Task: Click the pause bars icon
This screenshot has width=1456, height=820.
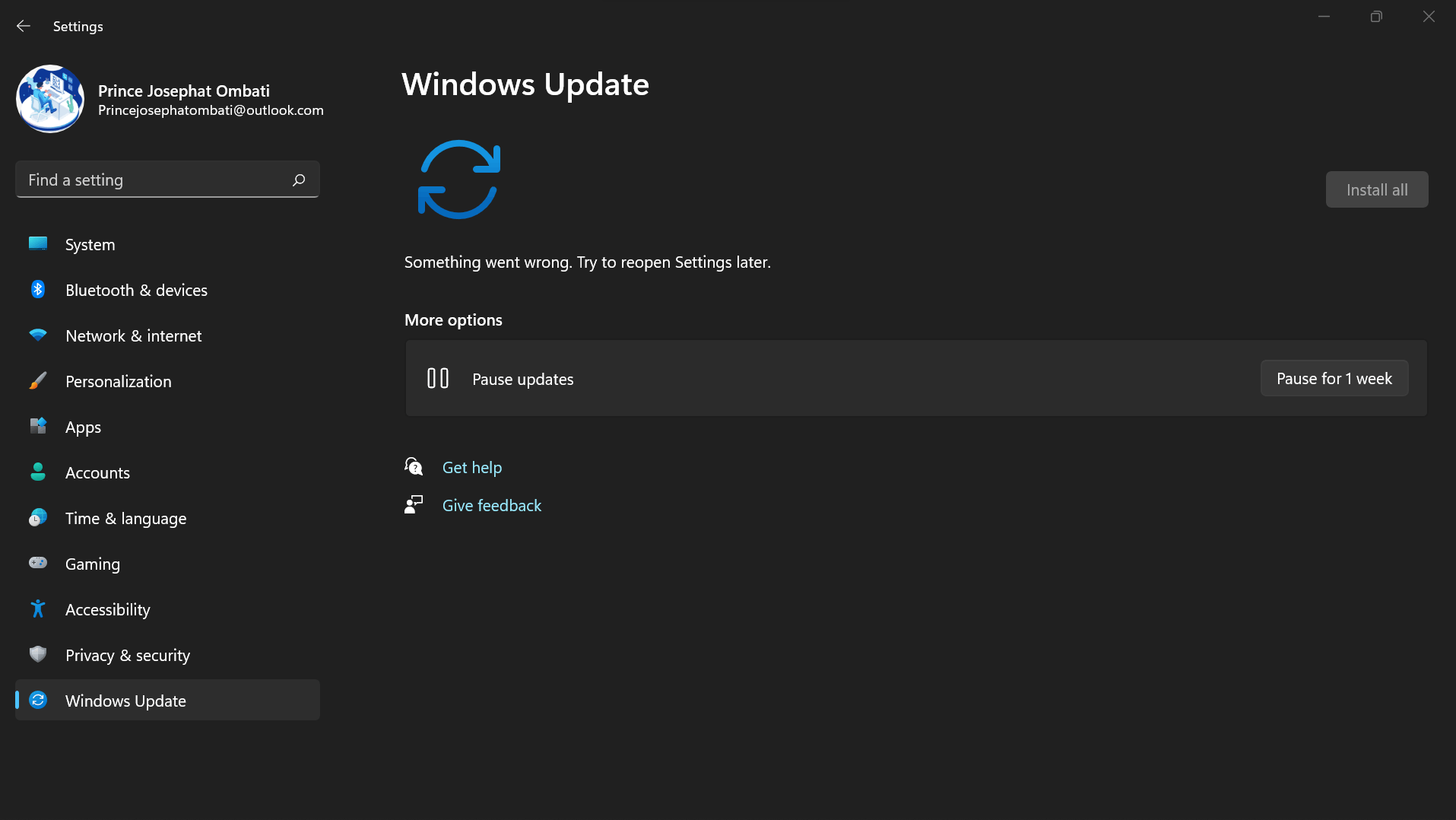Action: 438,378
